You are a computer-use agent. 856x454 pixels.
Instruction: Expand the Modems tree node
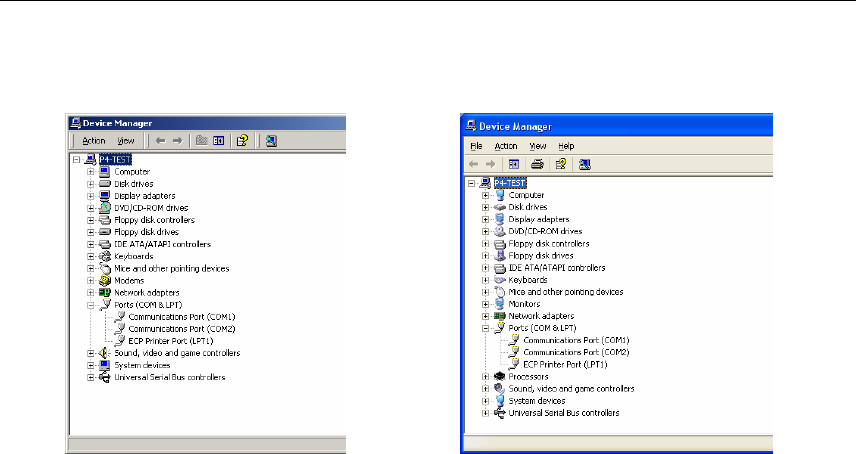91,280
